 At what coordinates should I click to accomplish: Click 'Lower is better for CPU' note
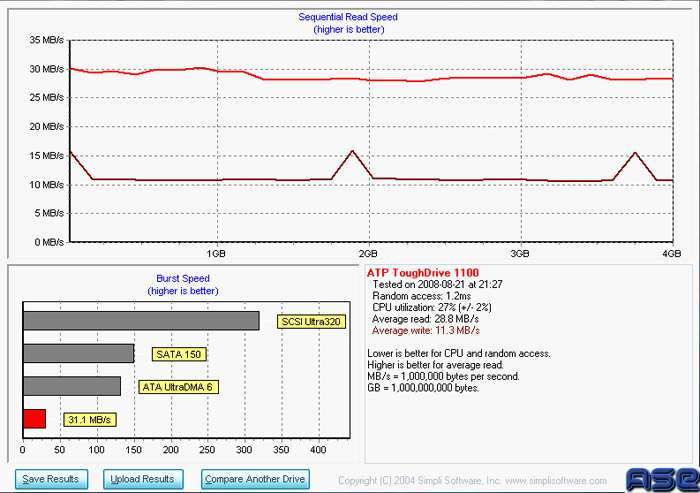(x=459, y=353)
